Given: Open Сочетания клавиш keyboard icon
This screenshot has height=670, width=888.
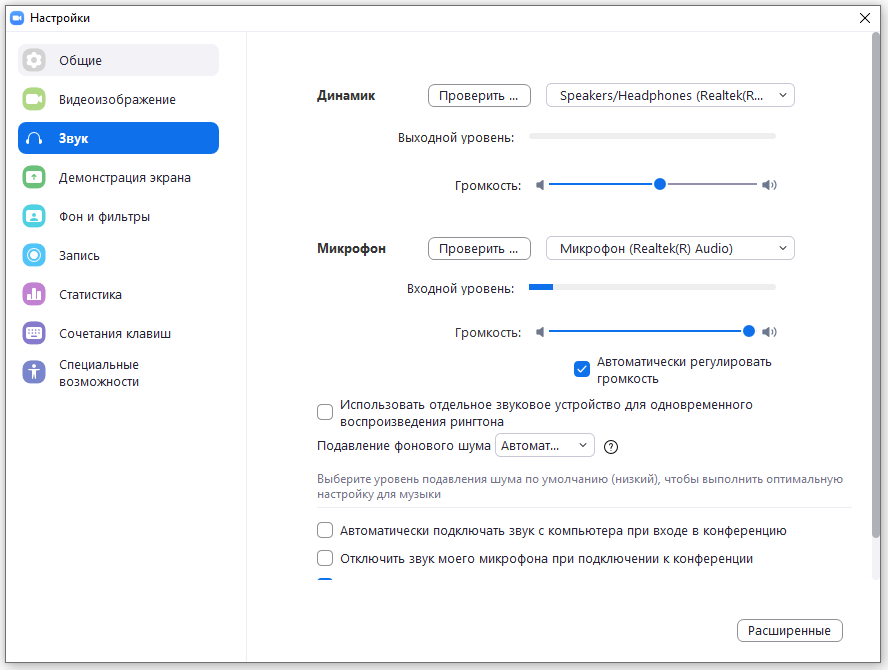Looking at the screenshot, I should [34, 333].
